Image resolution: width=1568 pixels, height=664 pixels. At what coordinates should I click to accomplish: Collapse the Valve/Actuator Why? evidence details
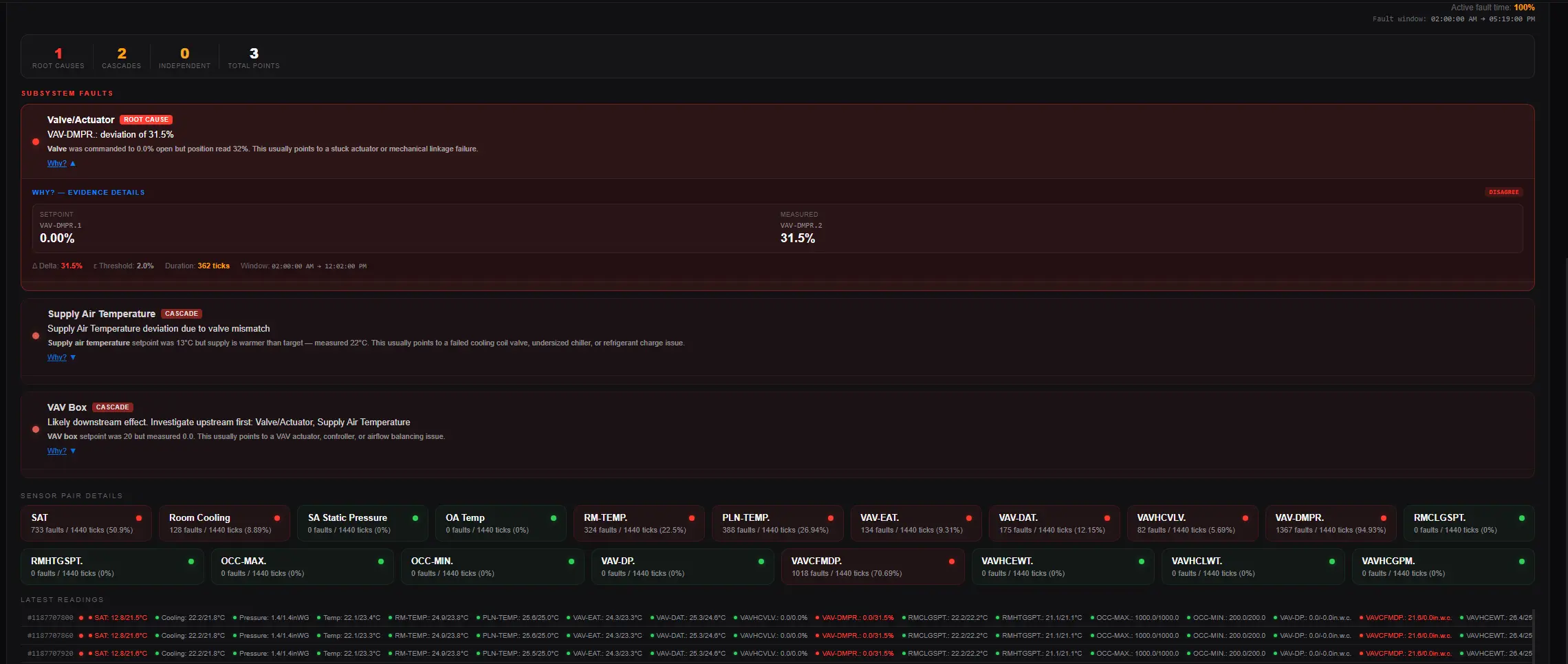61,163
